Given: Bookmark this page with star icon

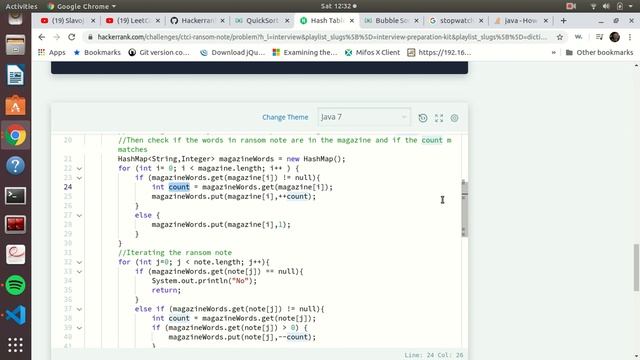Looking at the screenshot, I should tap(560, 37).
